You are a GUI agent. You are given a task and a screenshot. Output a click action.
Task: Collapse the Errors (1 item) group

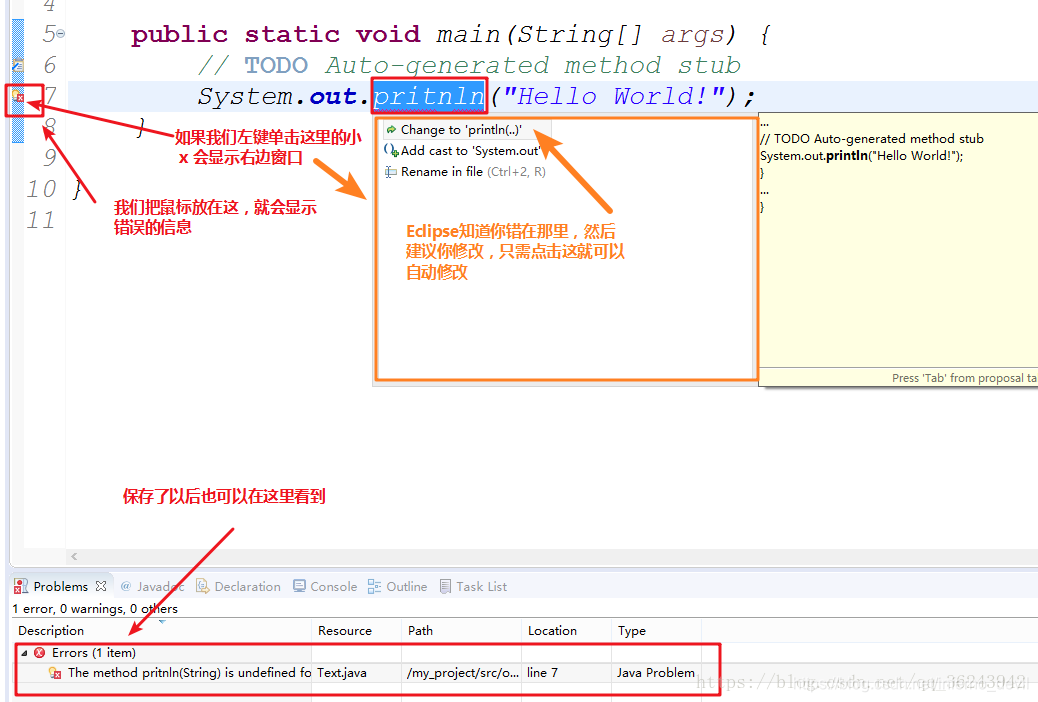(24, 653)
